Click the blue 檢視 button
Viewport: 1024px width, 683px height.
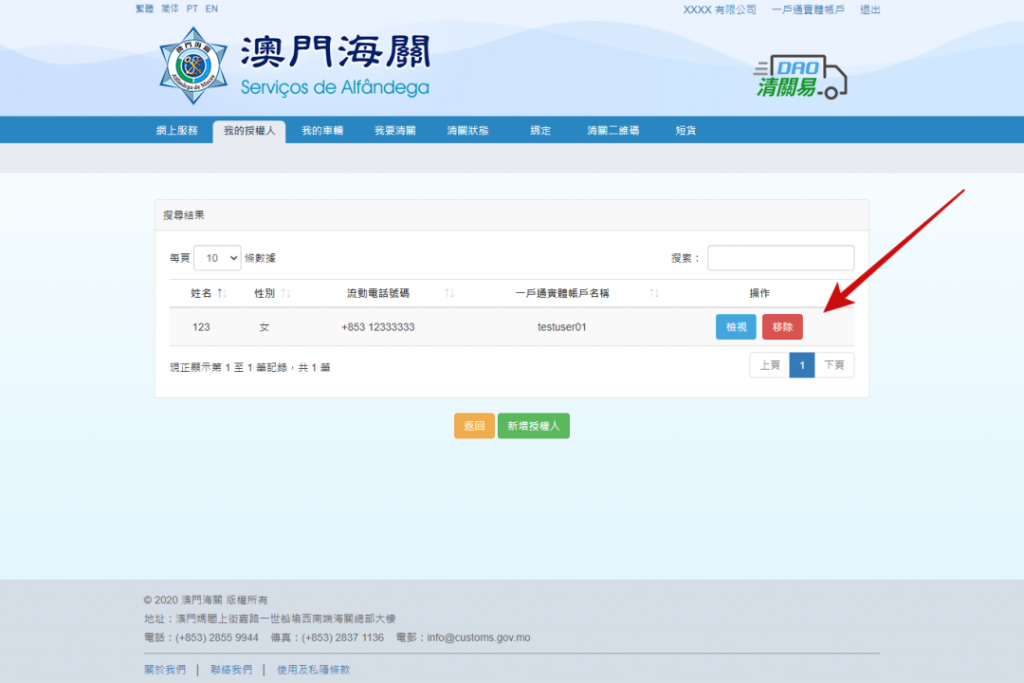(x=736, y=327)
